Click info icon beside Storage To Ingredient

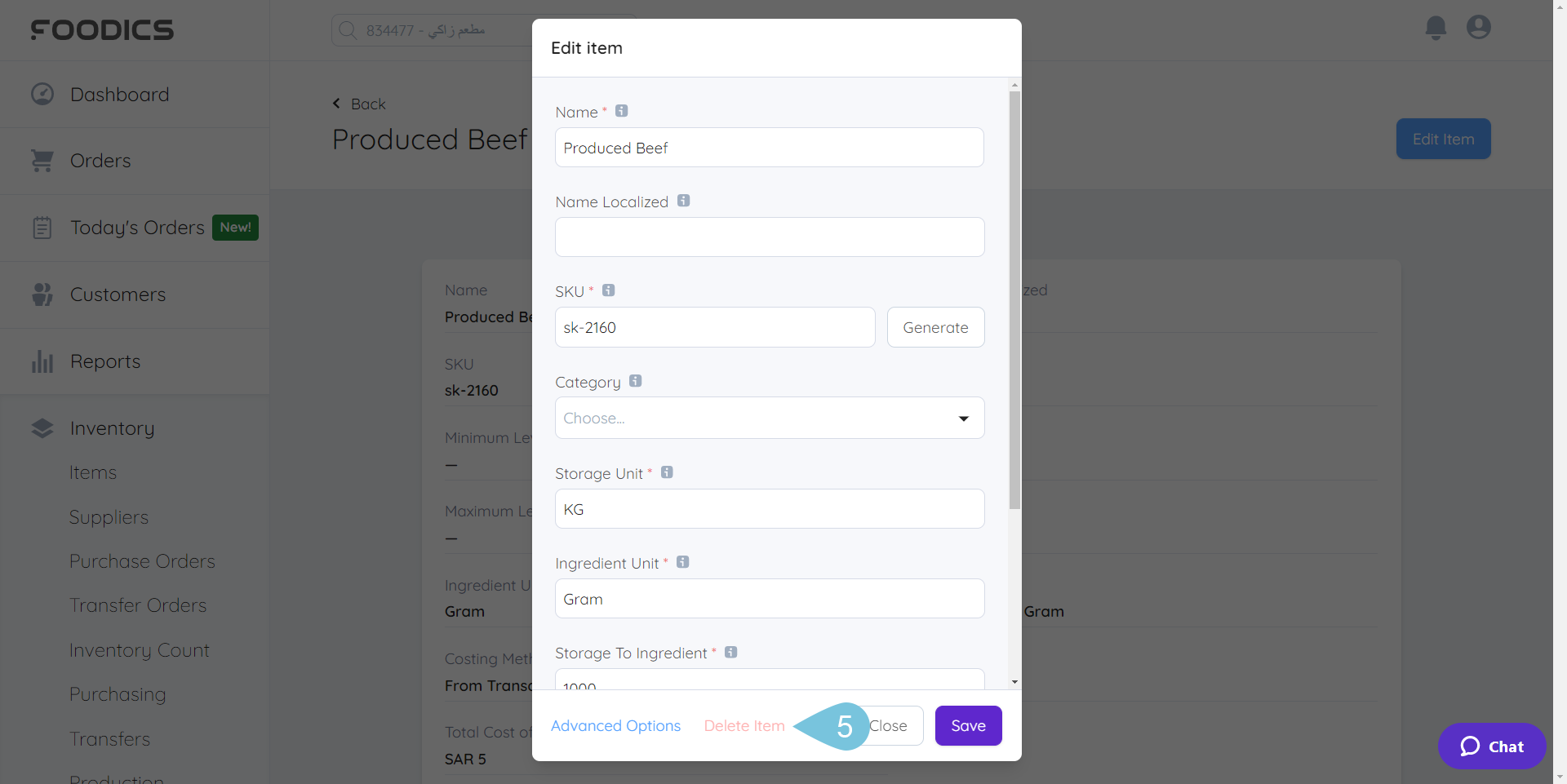coord(731,652)
